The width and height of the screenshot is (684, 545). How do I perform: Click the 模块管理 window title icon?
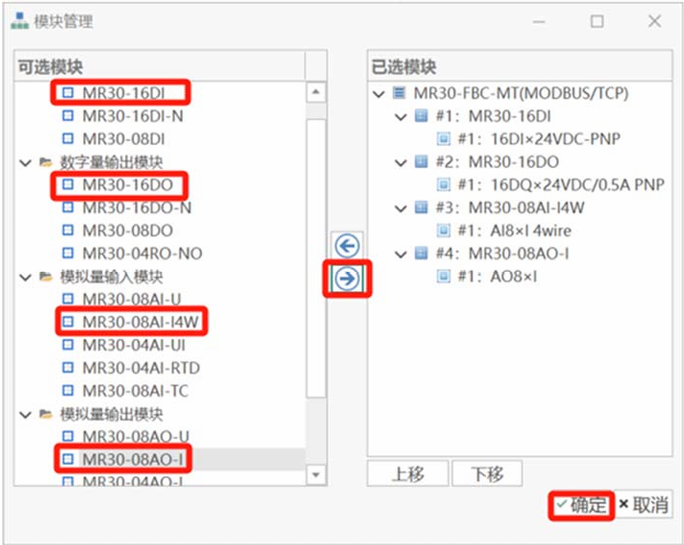point(20,21)
